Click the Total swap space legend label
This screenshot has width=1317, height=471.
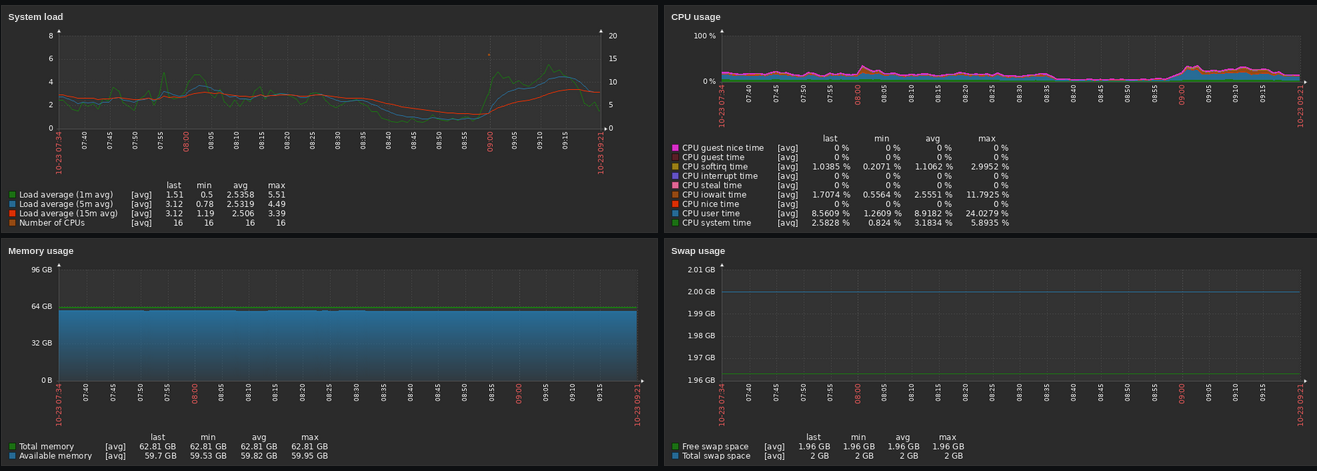pyautogui.click(x=716, y=456)
